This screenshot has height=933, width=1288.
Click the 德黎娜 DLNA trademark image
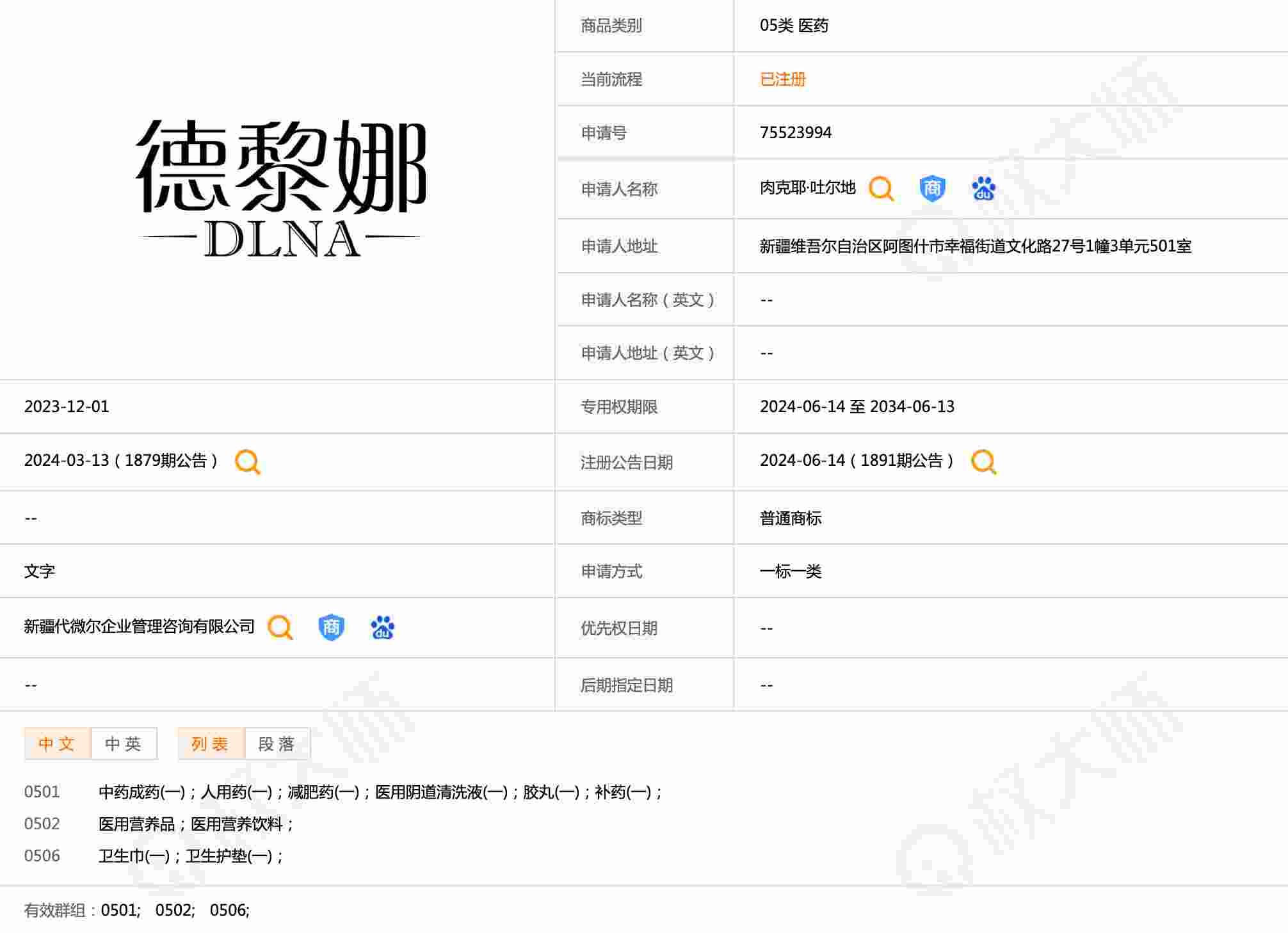coord(280,189)
